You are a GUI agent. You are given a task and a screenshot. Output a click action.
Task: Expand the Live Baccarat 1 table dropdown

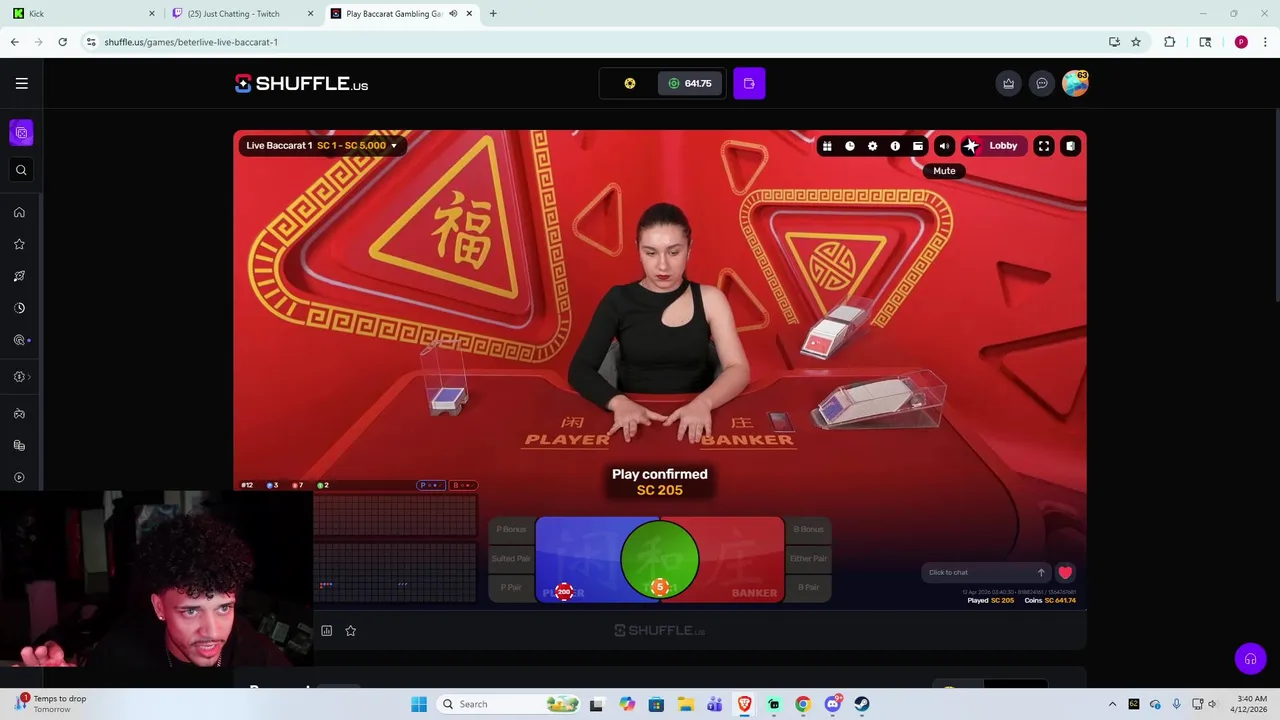321,146
